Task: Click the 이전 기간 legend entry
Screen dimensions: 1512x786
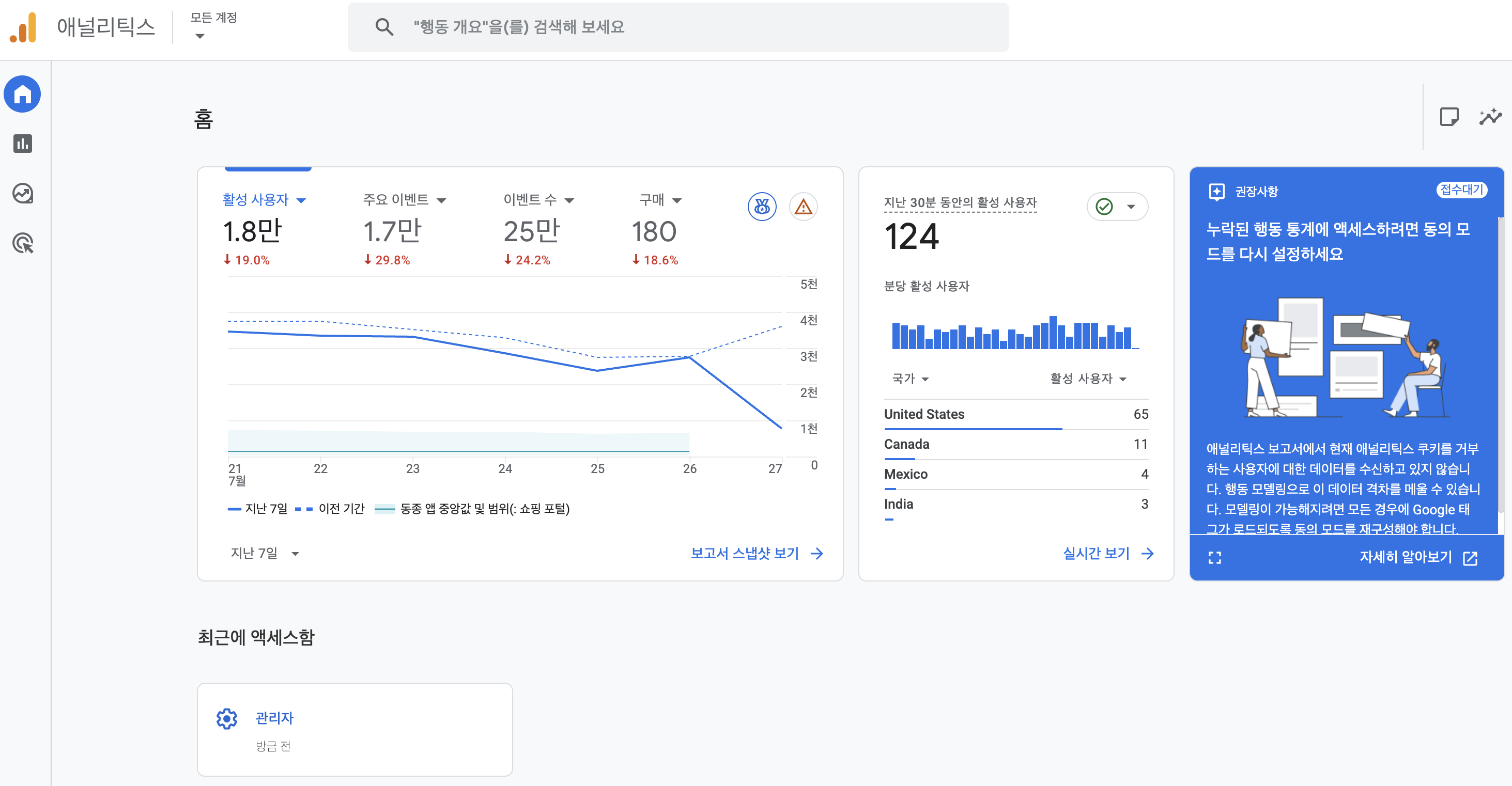Action: 330,509
